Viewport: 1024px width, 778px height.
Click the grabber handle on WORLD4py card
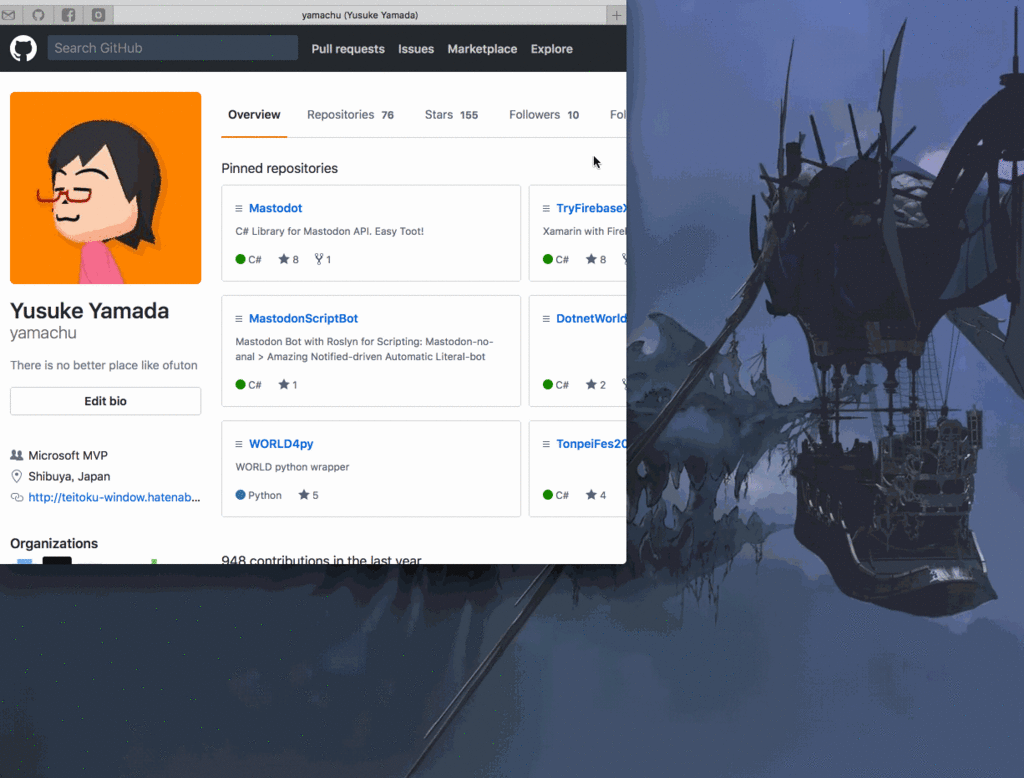pyautogui.click(x=238, y=444)
